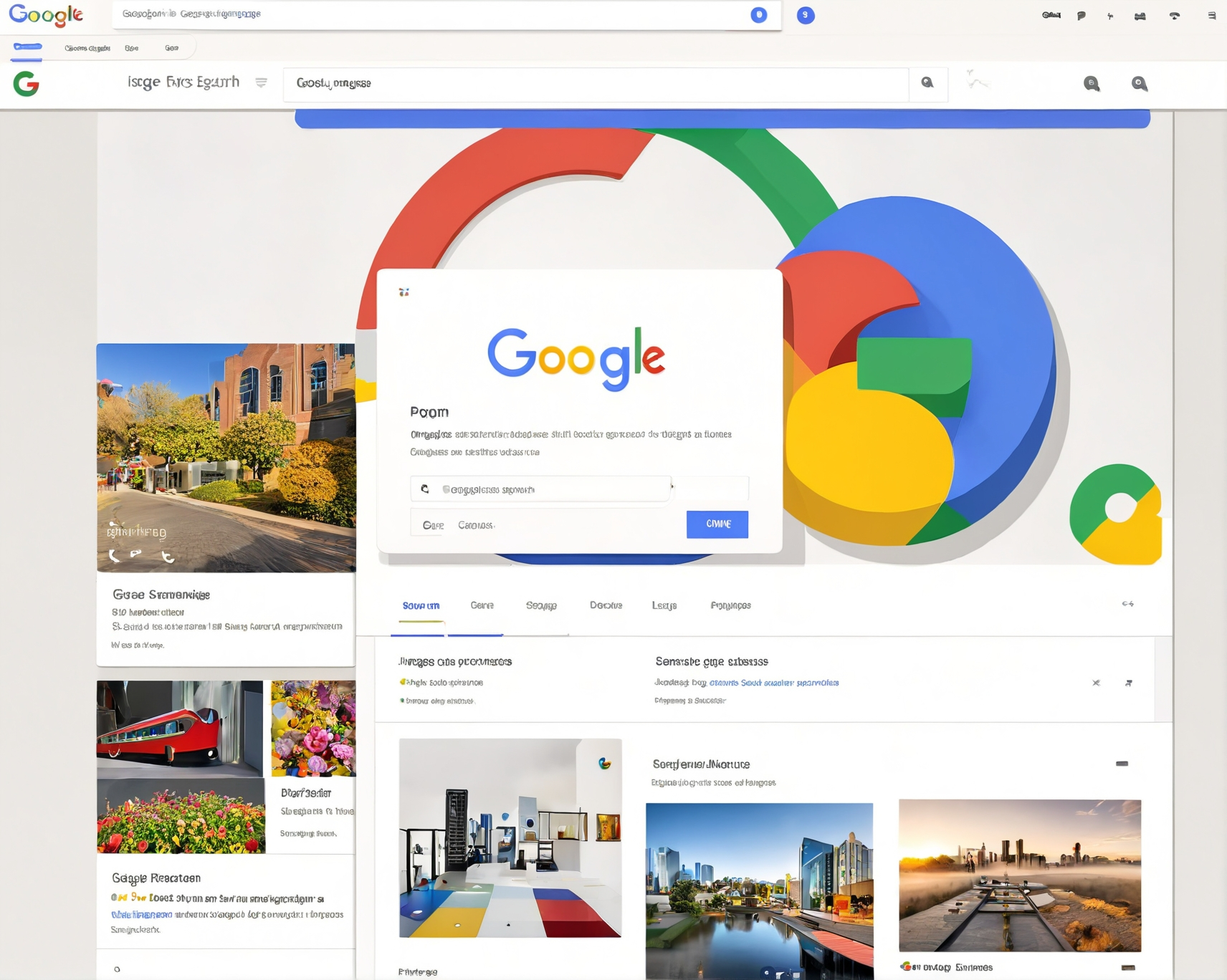The image size is (1227, 980).
Task: Focus the header search box containing "Gosly omgrse"
Action: [x=596, y=84]
